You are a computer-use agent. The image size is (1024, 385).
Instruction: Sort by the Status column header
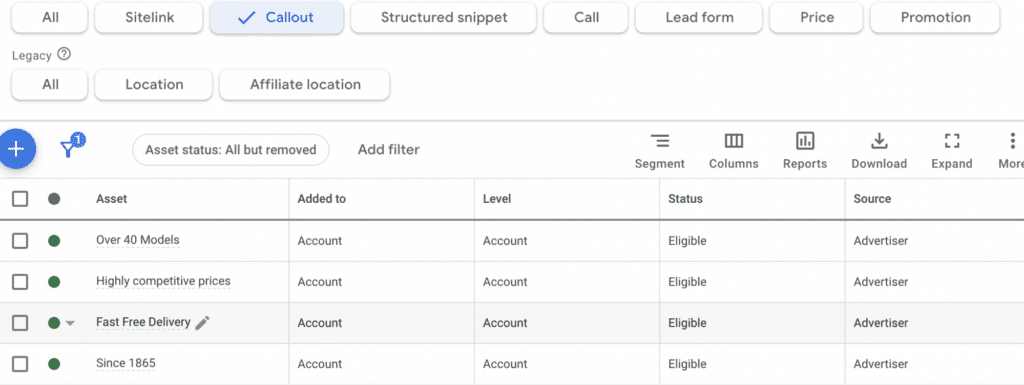pyautogui.click(x=685, y=199)
